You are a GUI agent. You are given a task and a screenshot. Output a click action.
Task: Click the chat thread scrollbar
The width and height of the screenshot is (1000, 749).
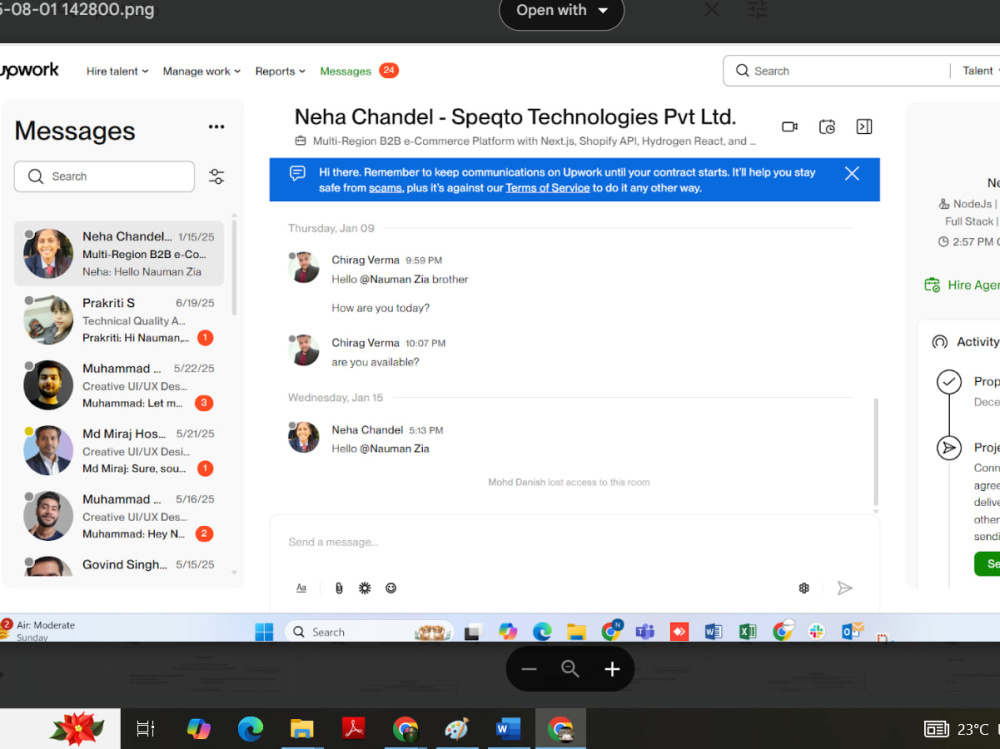(x=876, y=452)
